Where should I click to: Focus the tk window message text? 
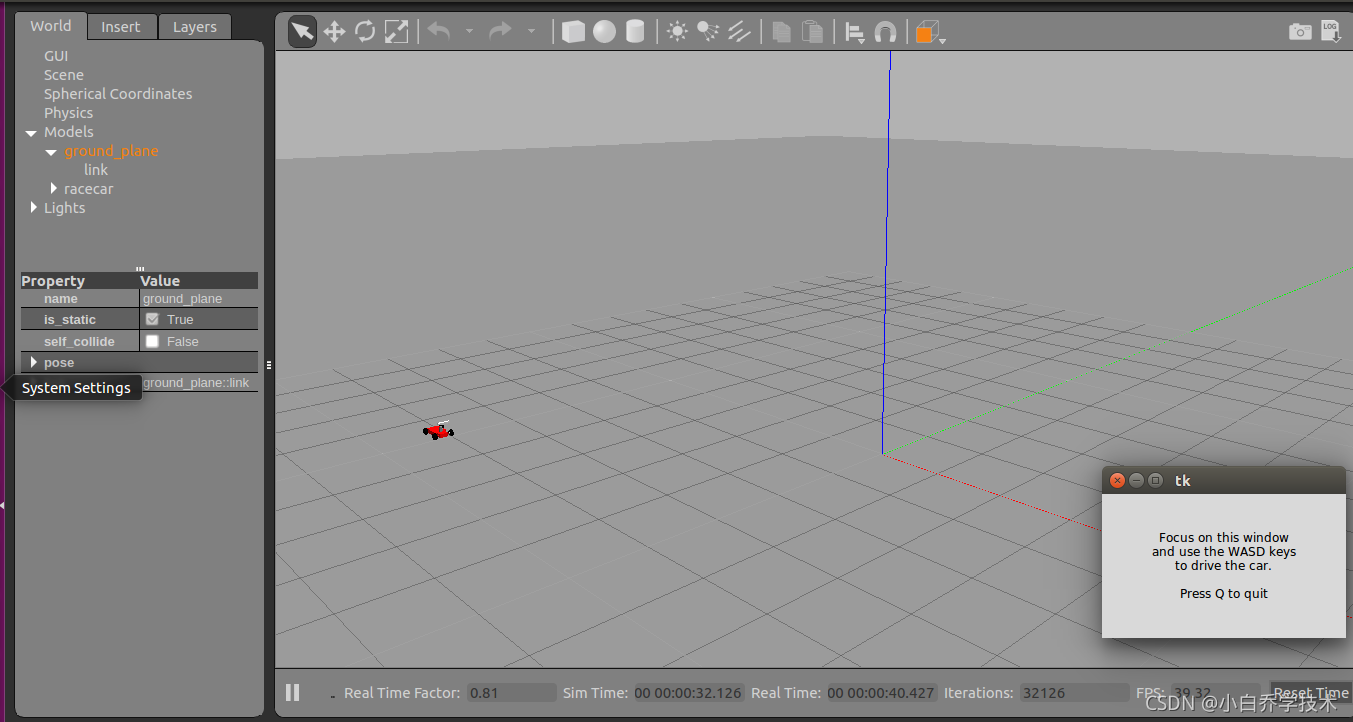coord(1224,565)
